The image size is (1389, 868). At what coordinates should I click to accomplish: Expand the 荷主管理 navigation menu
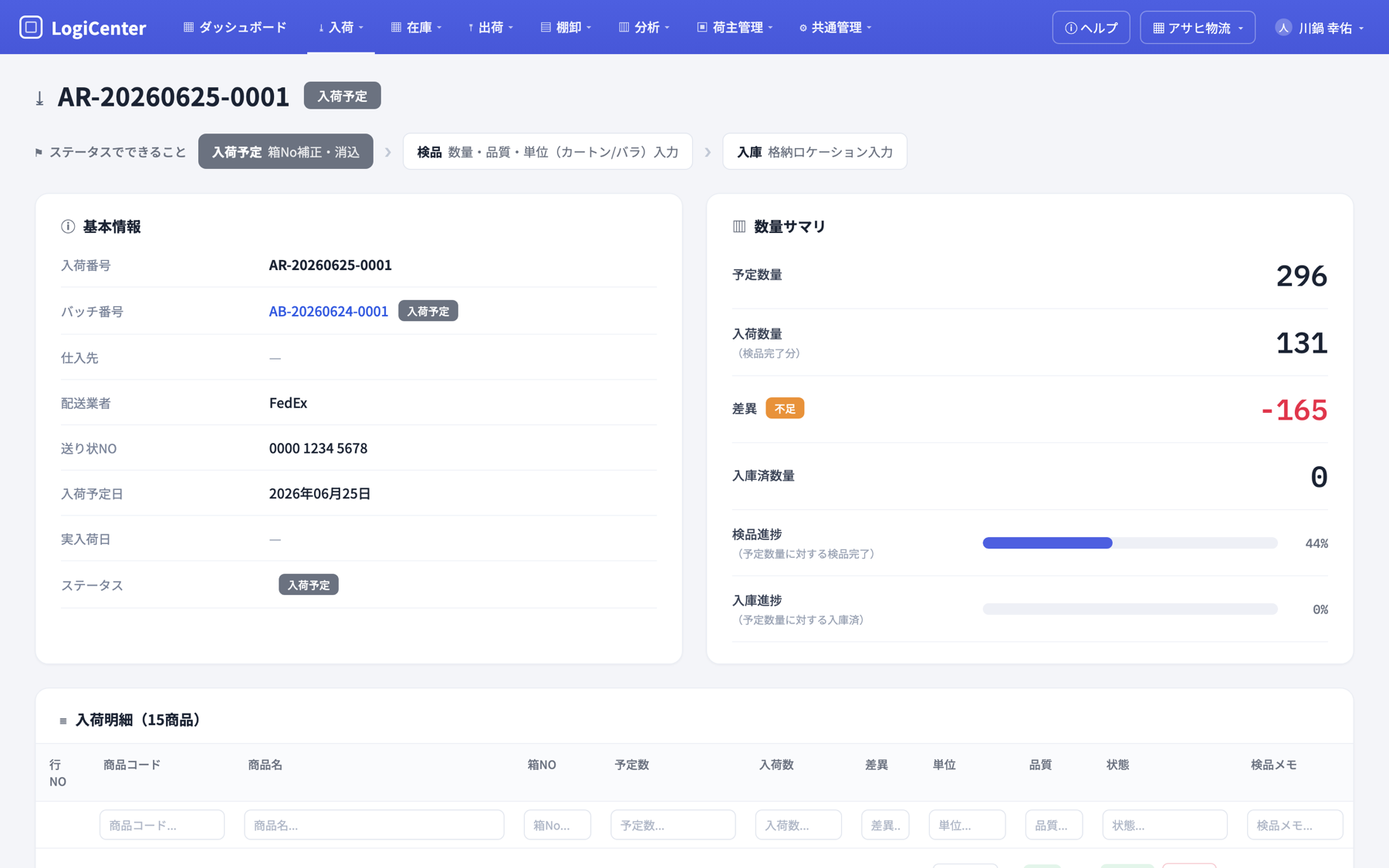[735, 27]
